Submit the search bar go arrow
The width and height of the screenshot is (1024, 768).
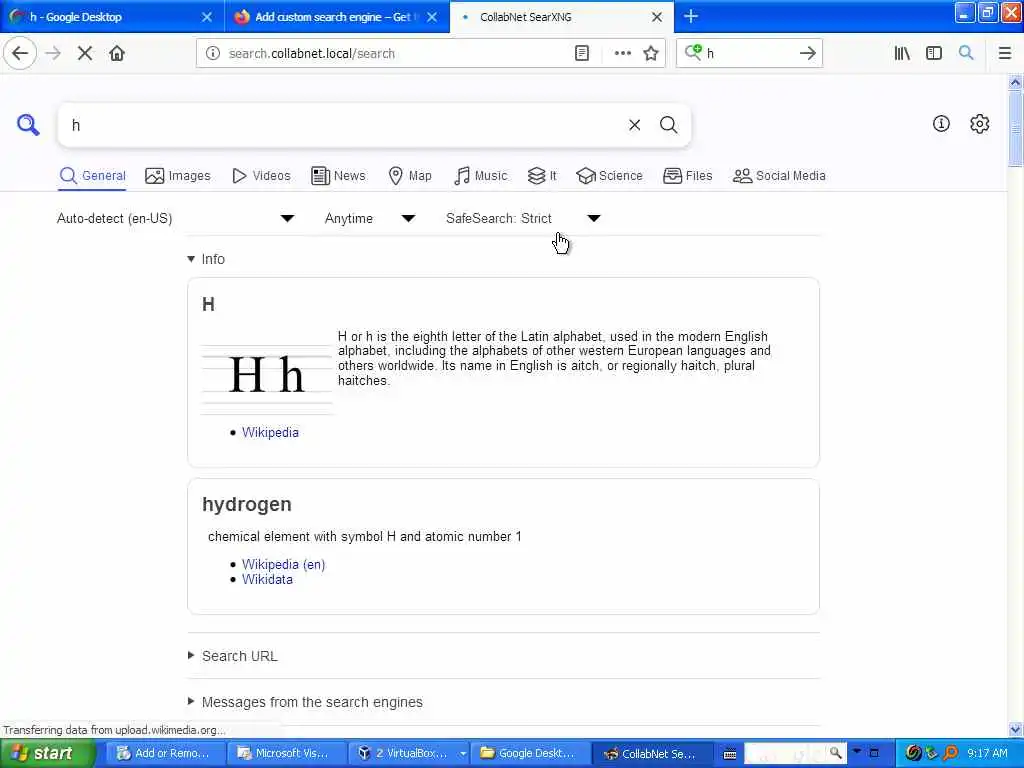point(808,53)
